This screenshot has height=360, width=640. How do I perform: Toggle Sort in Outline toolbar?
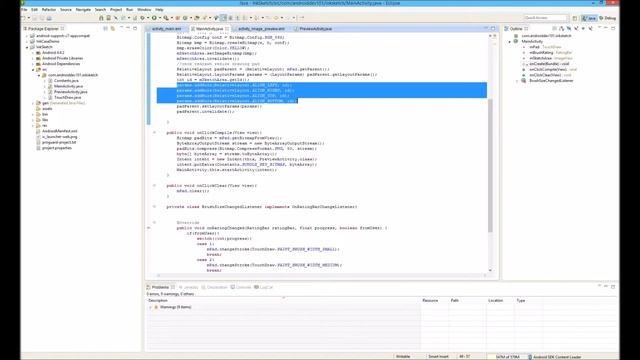(x=562, y=29)
